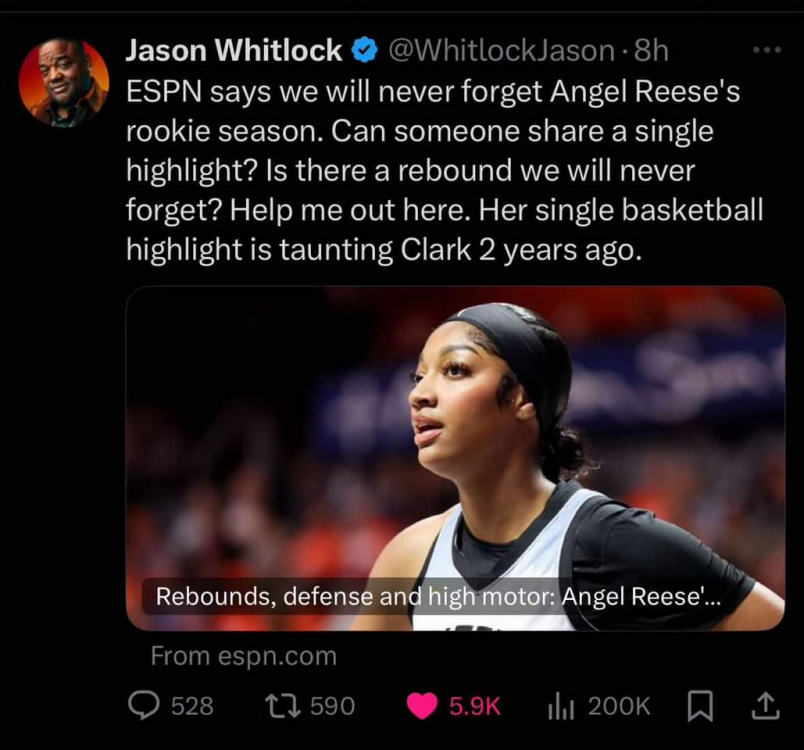The image size is (804, 750).
Task: Click the tweet text about Angel Reese
Action: click(445, 171)
